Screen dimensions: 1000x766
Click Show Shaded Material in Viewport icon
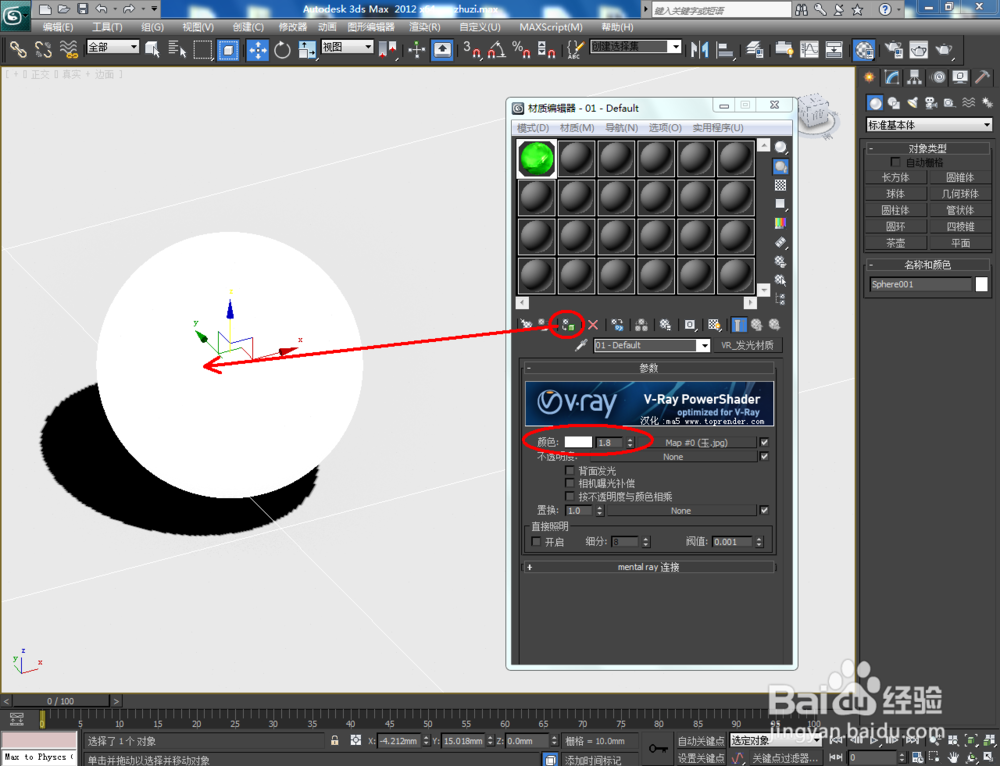tap(714, 325)
